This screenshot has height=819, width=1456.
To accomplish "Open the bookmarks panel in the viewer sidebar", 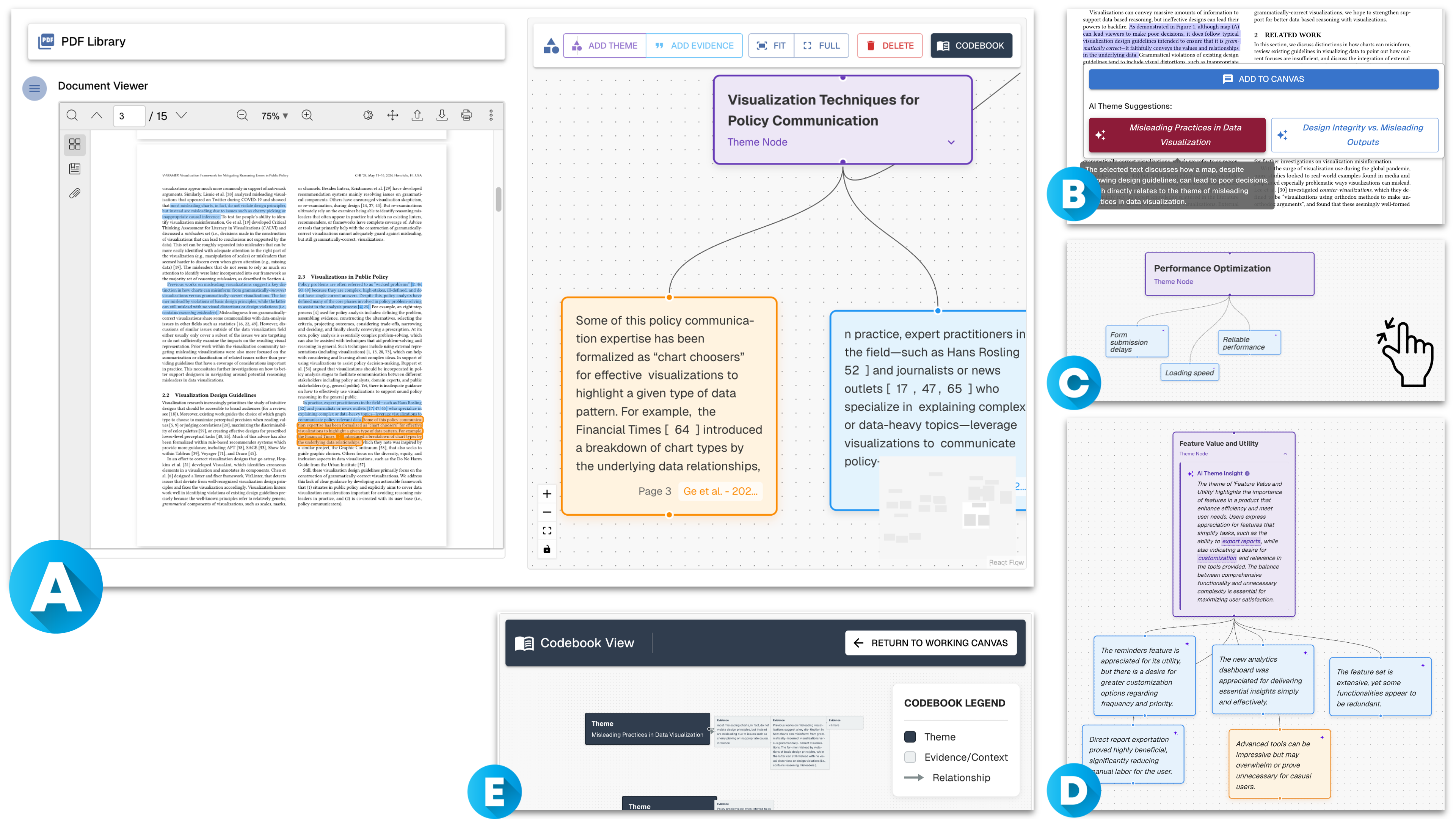I will (x=75, y=169).
